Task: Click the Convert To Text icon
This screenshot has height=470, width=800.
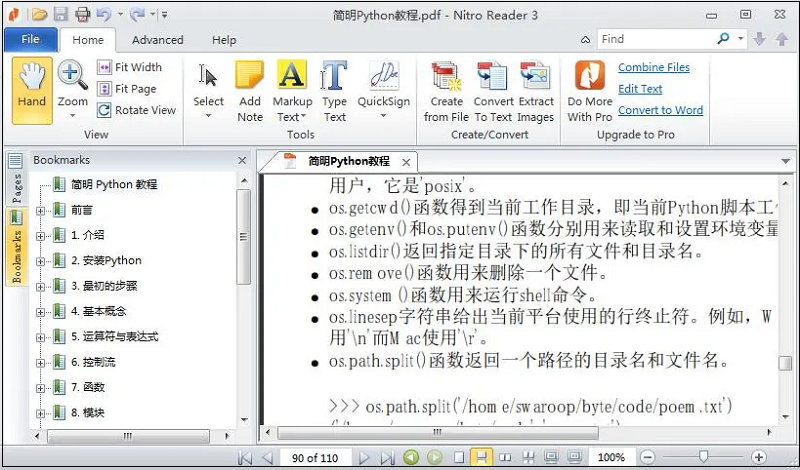Action: (x=492, y=76)
